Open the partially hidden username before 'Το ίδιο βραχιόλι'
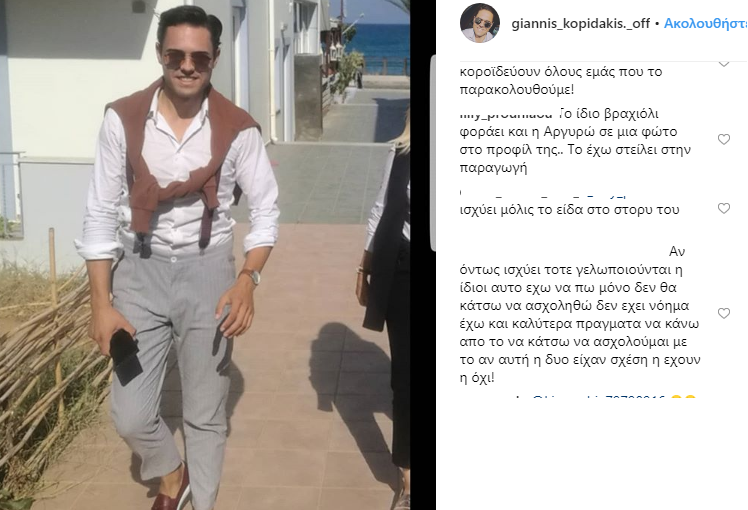This screenshot has height=510, width=748. [506, 115]
